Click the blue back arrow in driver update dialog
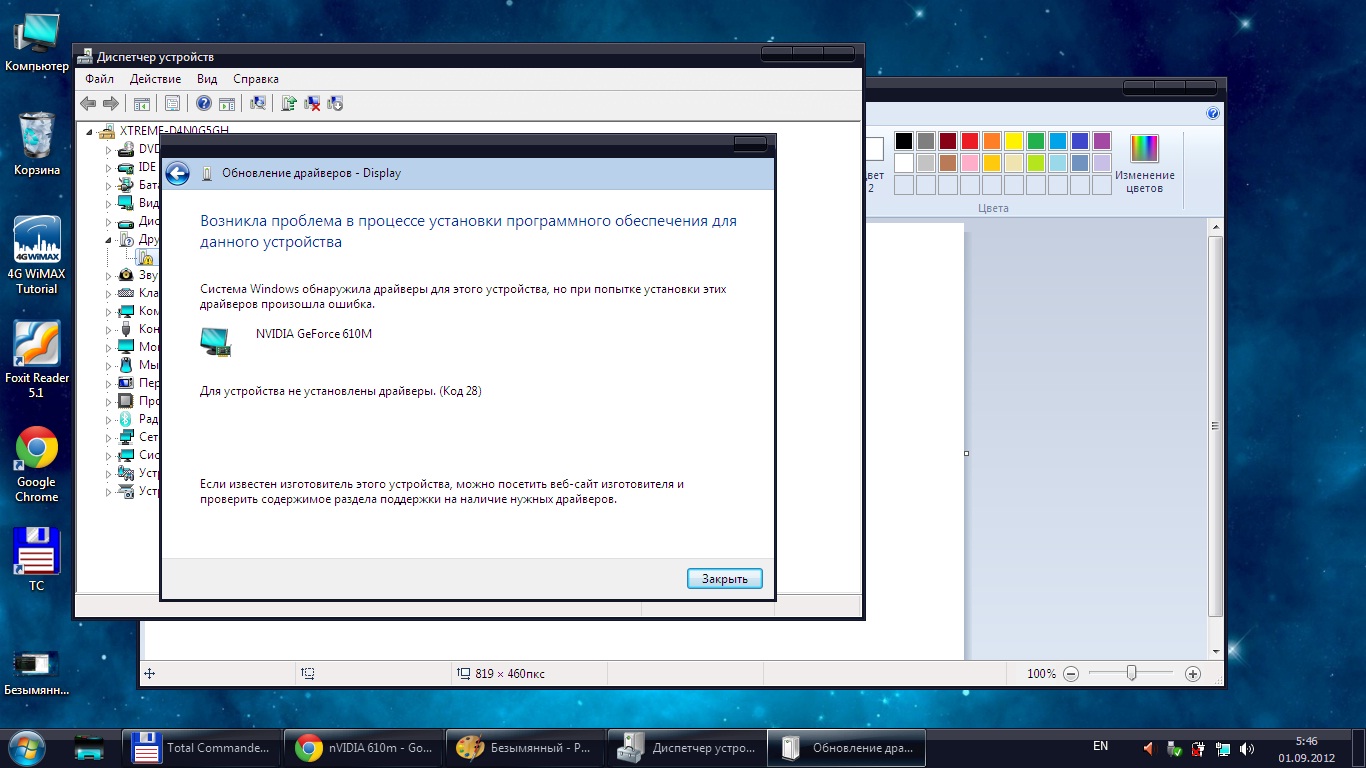 [177, 174]
